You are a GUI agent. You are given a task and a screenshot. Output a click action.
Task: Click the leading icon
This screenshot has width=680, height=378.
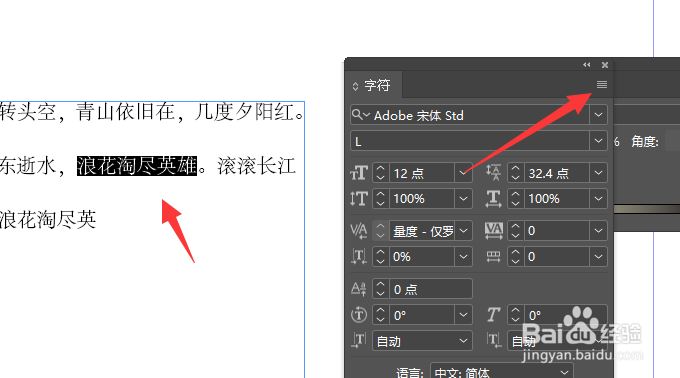click(x=493, y=173)
